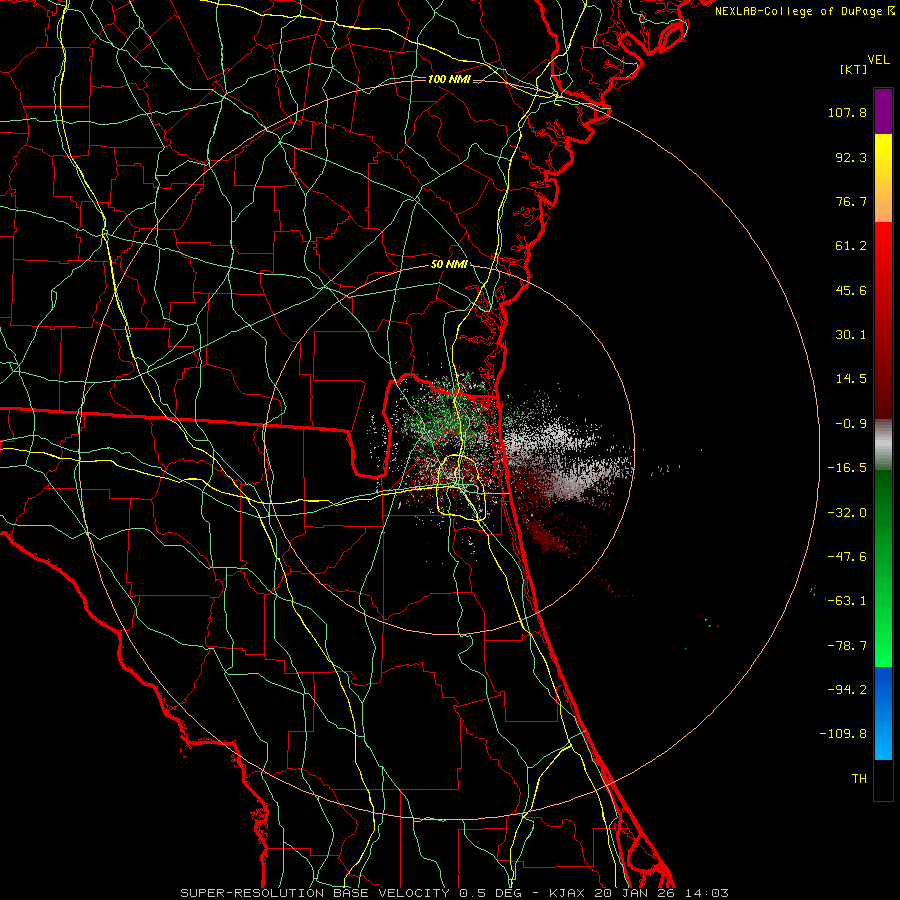Viewport: 900px width, 900px height.
Task: Click the -109.8 legend value
Action: (843, 734)
